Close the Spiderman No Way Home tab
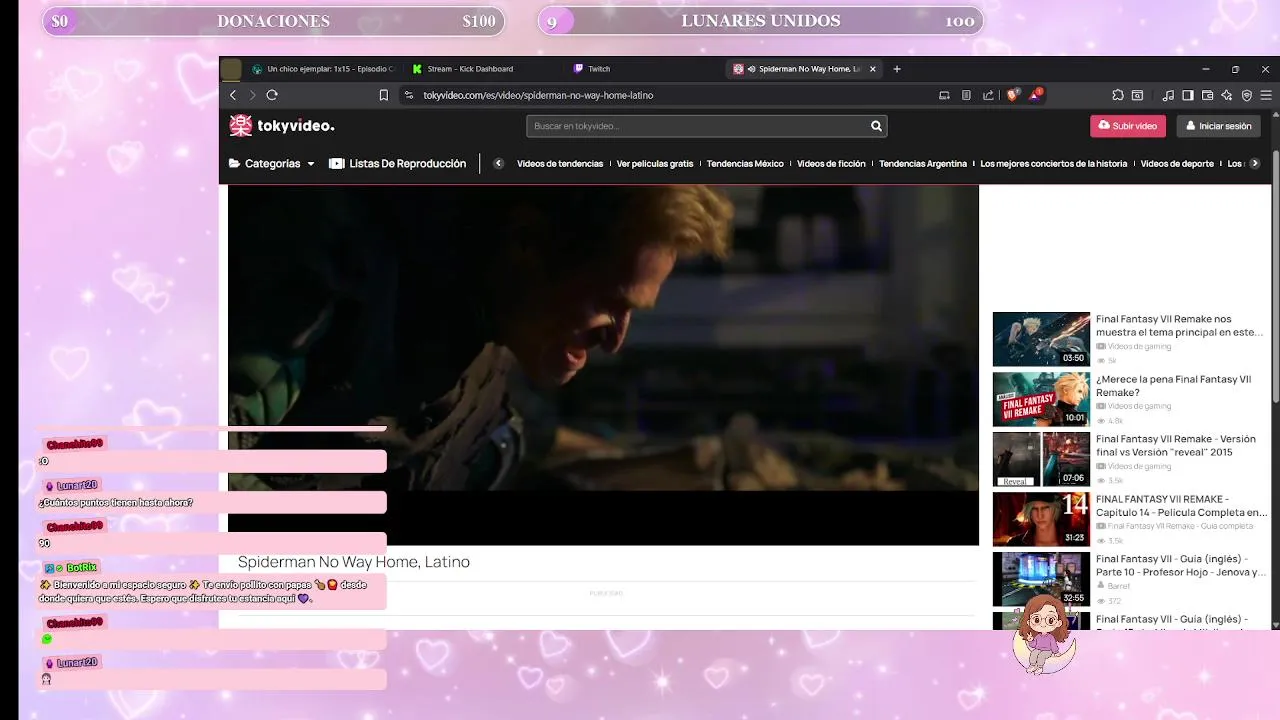Image resolution: width=1280 pixels, height=720 pixels. click(873, 69)
